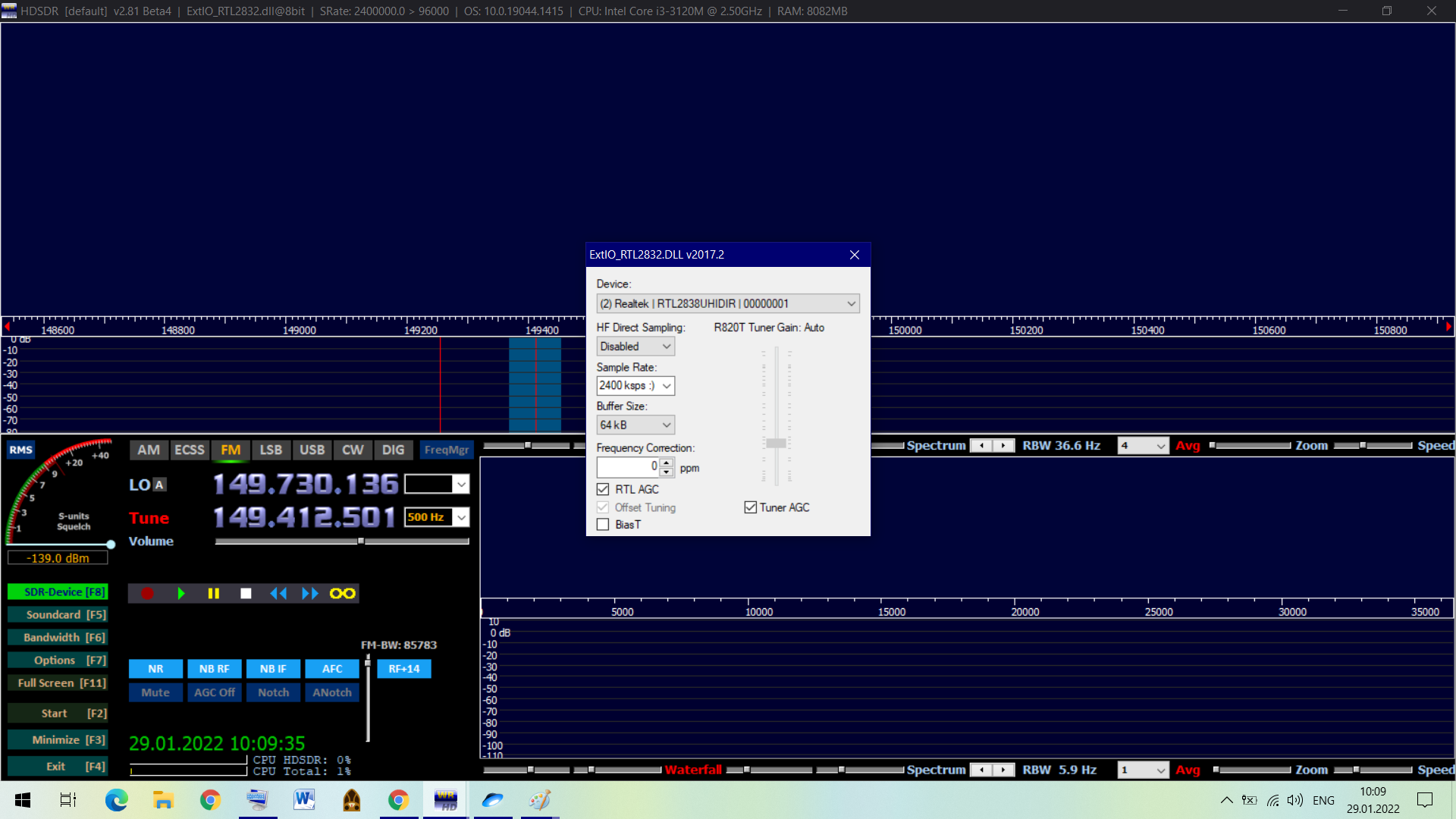
Task: Uncheck the Tuner AGC checkbox
Action: click(x=751, y=507)
